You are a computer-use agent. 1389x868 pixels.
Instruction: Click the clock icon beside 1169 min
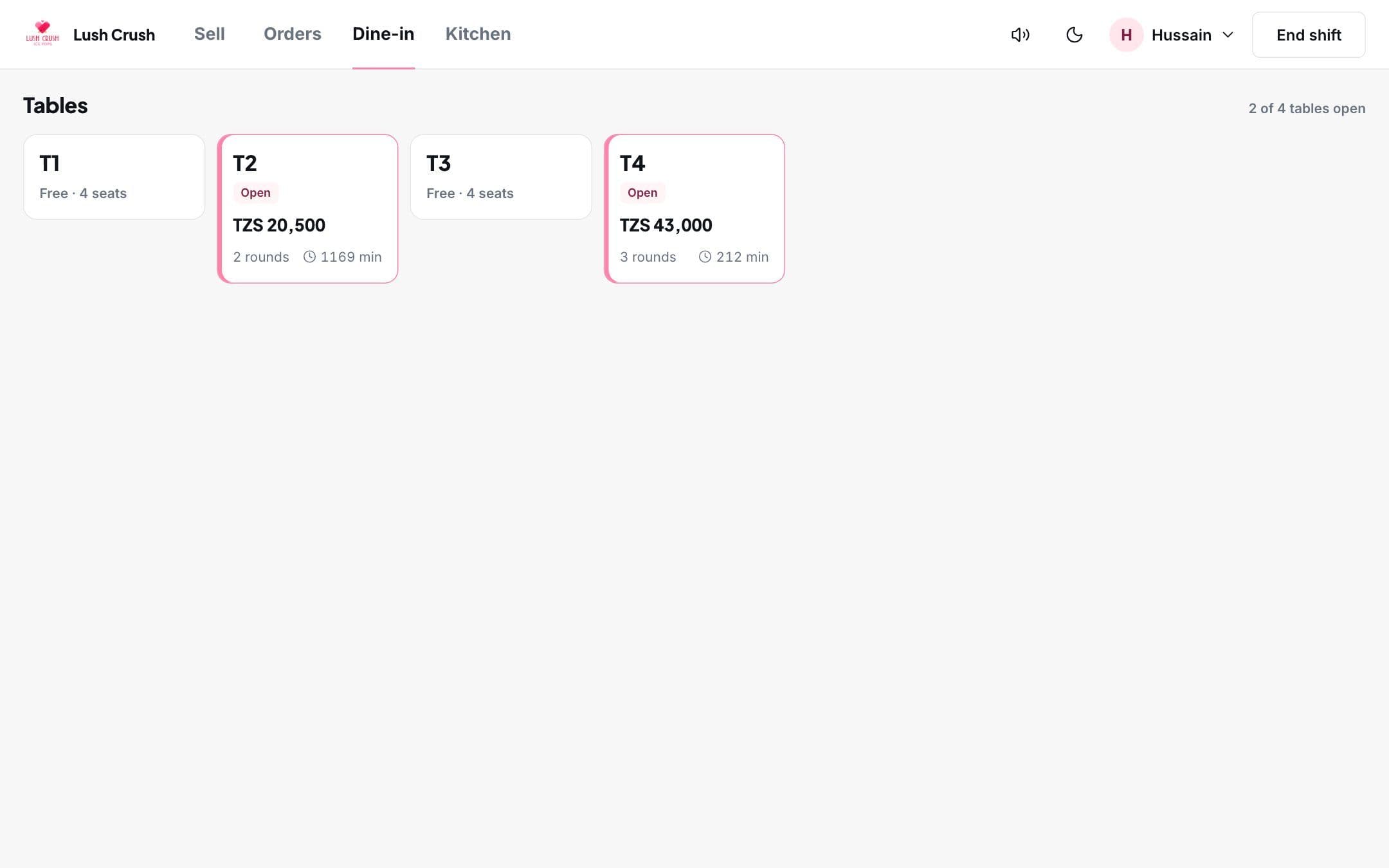tap(309, 257)
